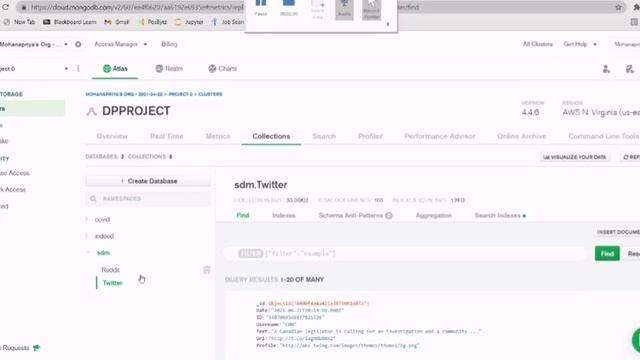The width and height of the screenshot is (640, 360).
Task: Reload the page in browser toolbar
Action: pos(5,7)
